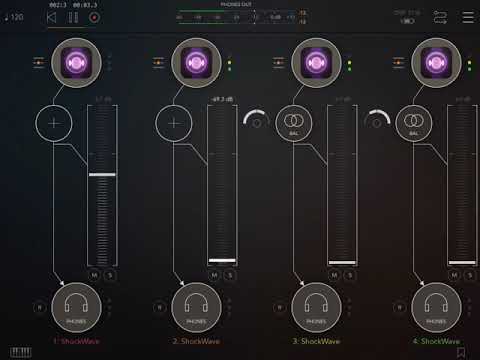This screenshot has width=480, height=360.
Task: Solo channel 4 with S button
Action: coord(470,275)
